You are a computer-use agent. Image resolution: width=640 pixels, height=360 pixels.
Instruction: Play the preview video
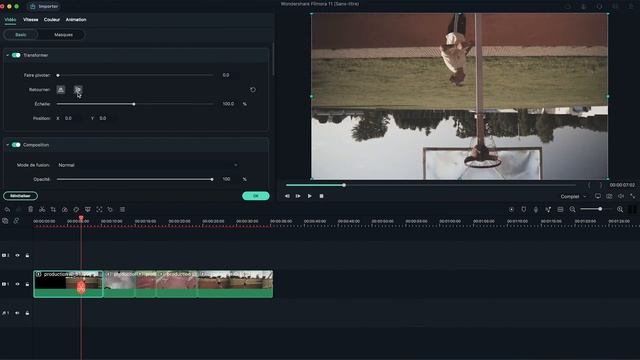click(310, 196)
